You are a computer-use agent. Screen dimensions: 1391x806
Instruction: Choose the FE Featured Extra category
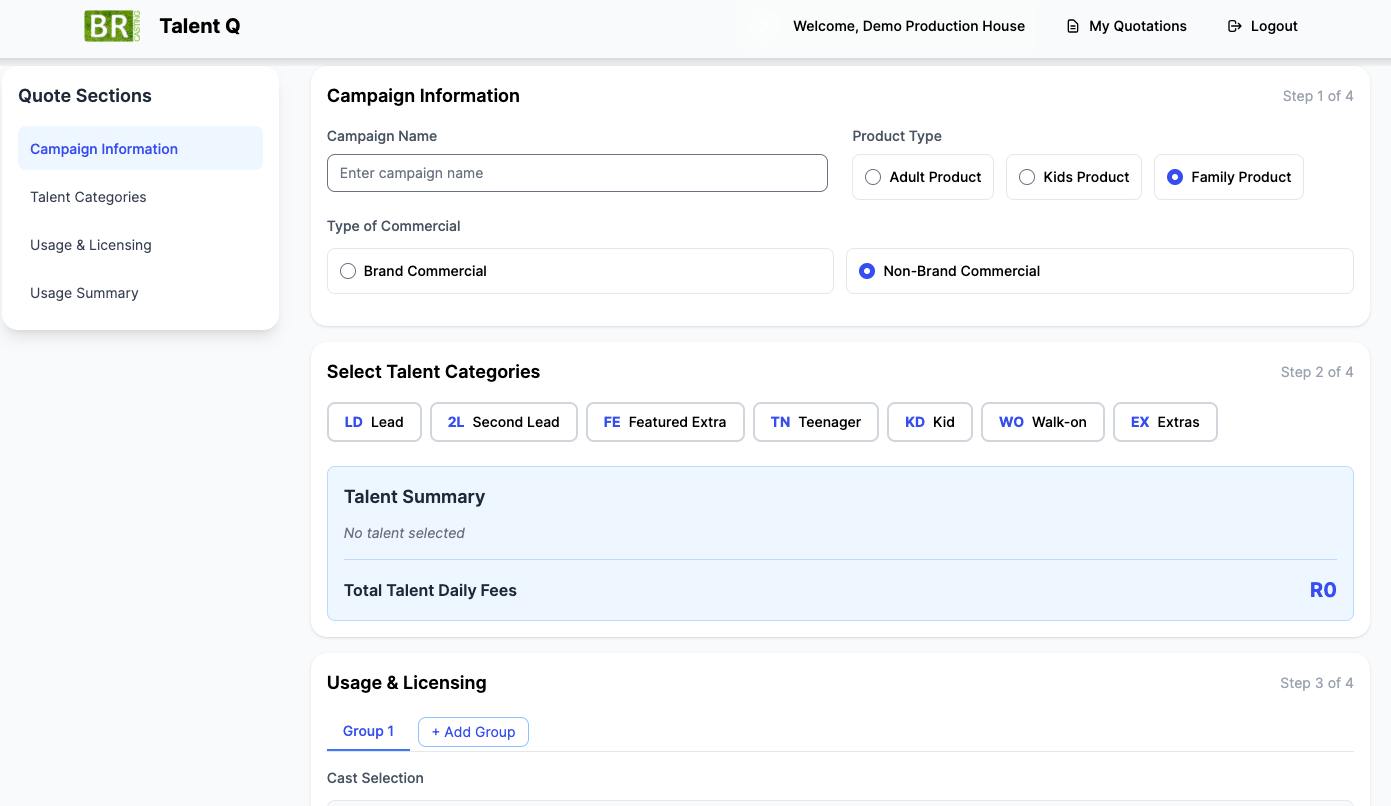pyautogui.click(x=664, y=422)
